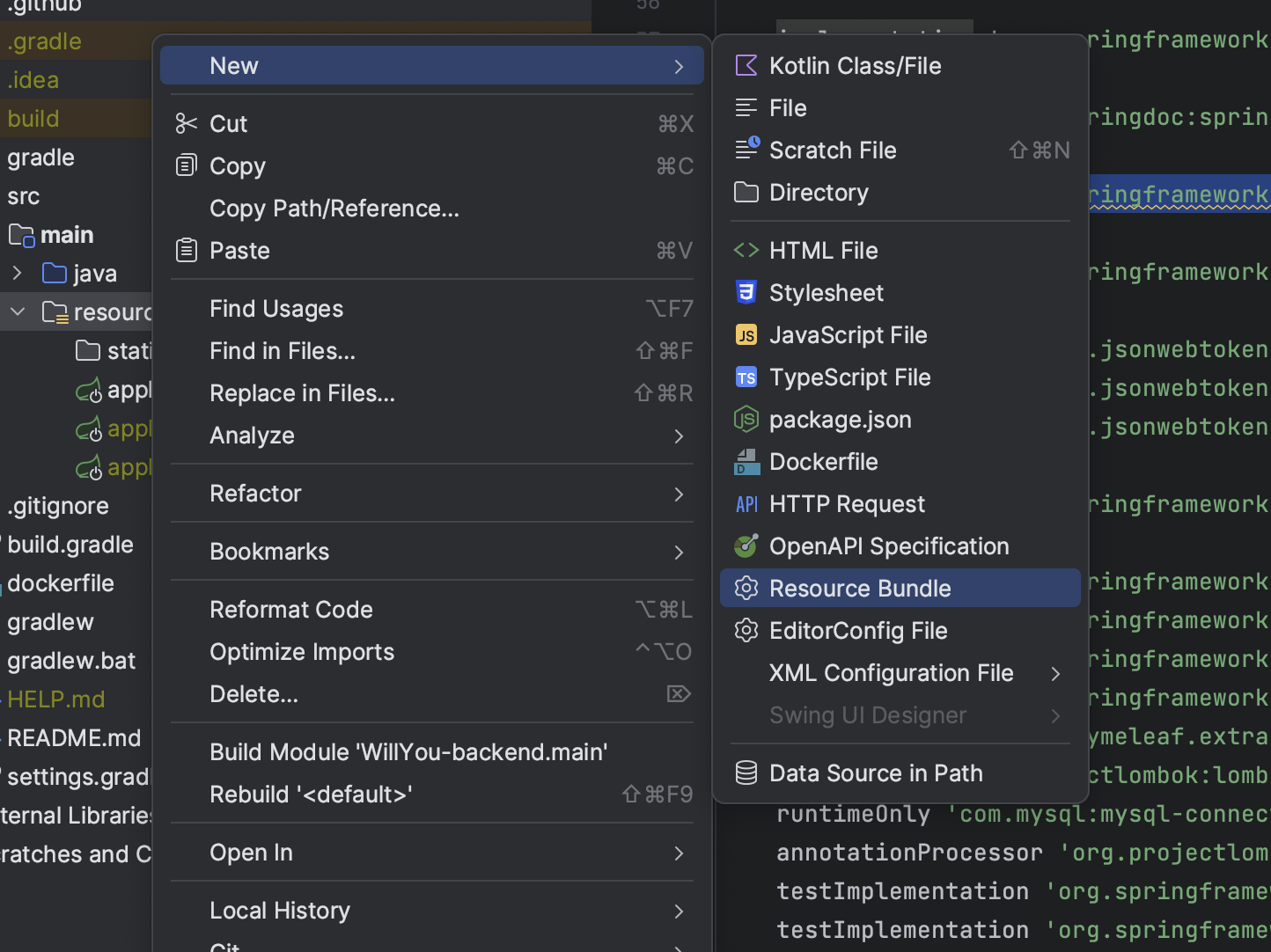This screenshot has width=1271, height=952.
Task: Click the OpenAPI Specification icon
Action: coord(746,546)
